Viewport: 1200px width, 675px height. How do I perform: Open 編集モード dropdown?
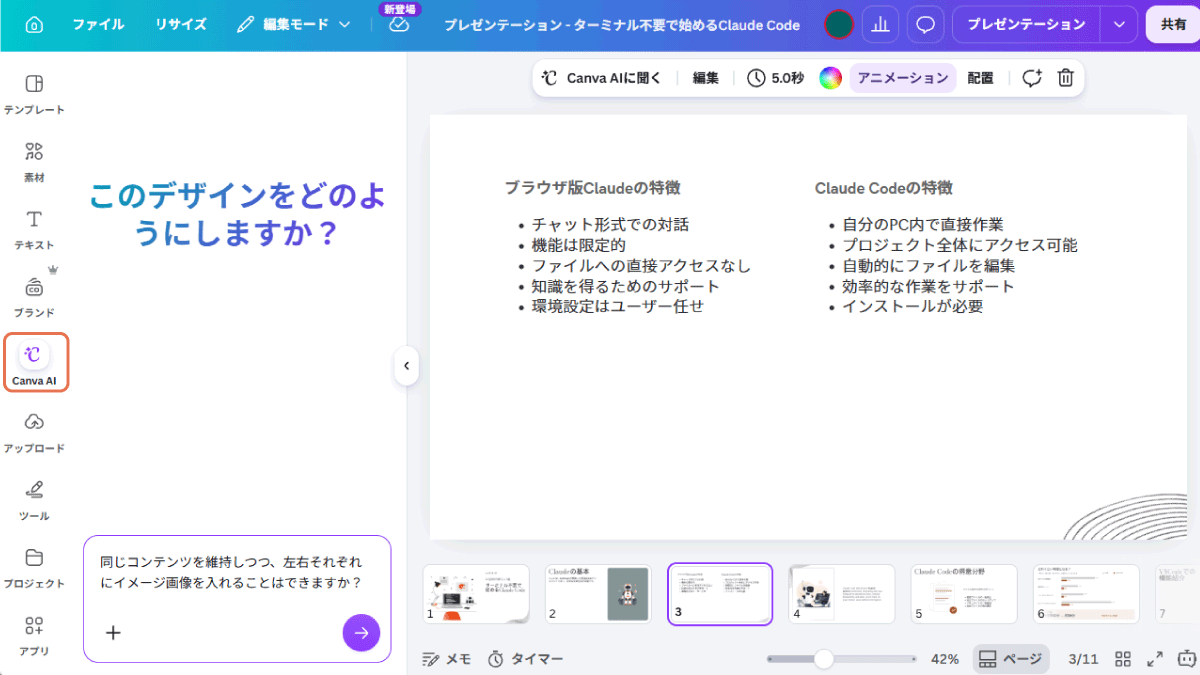[294, 24]
